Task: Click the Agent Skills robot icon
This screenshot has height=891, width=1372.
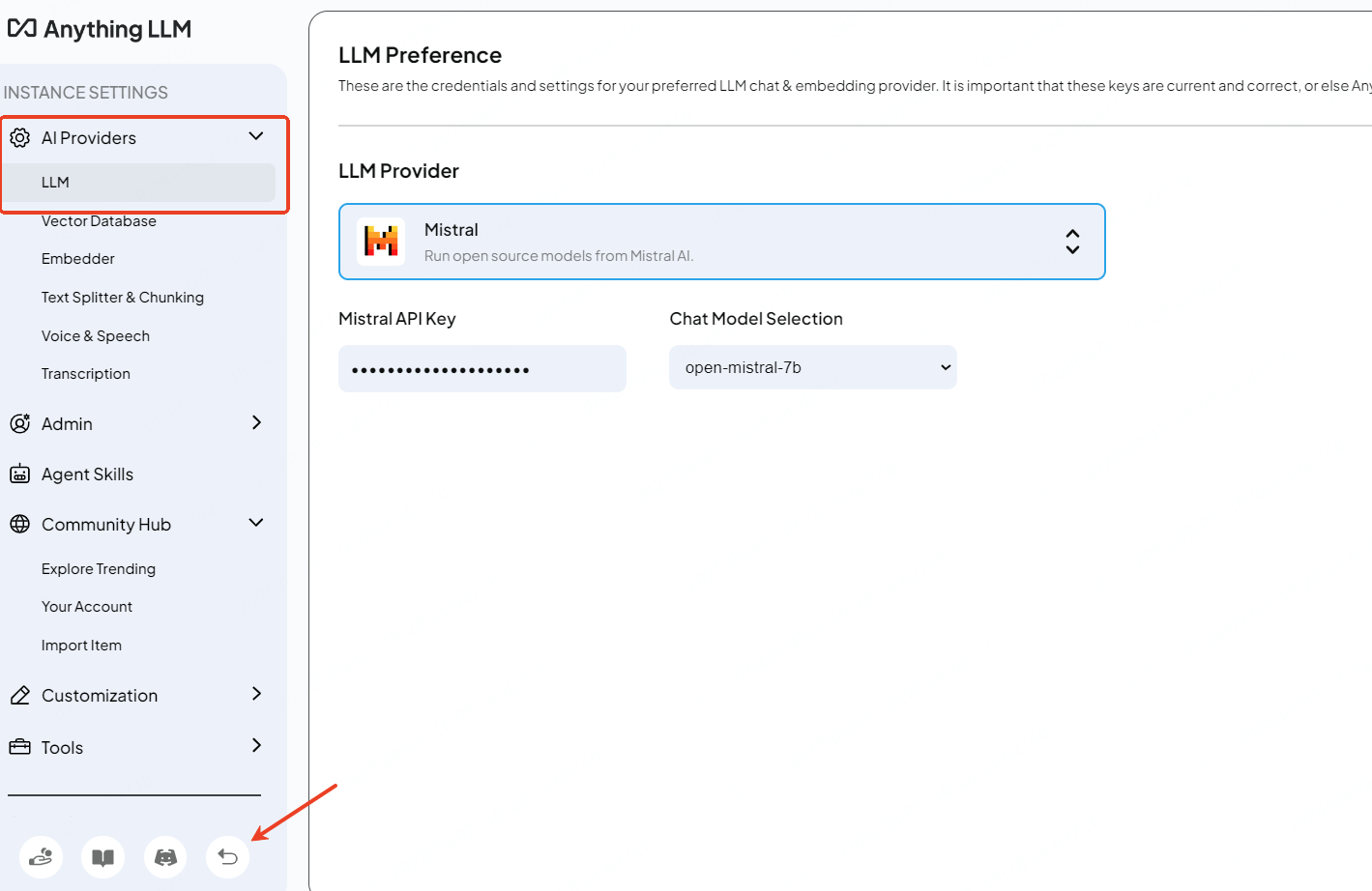Action: tap(19, 474)
